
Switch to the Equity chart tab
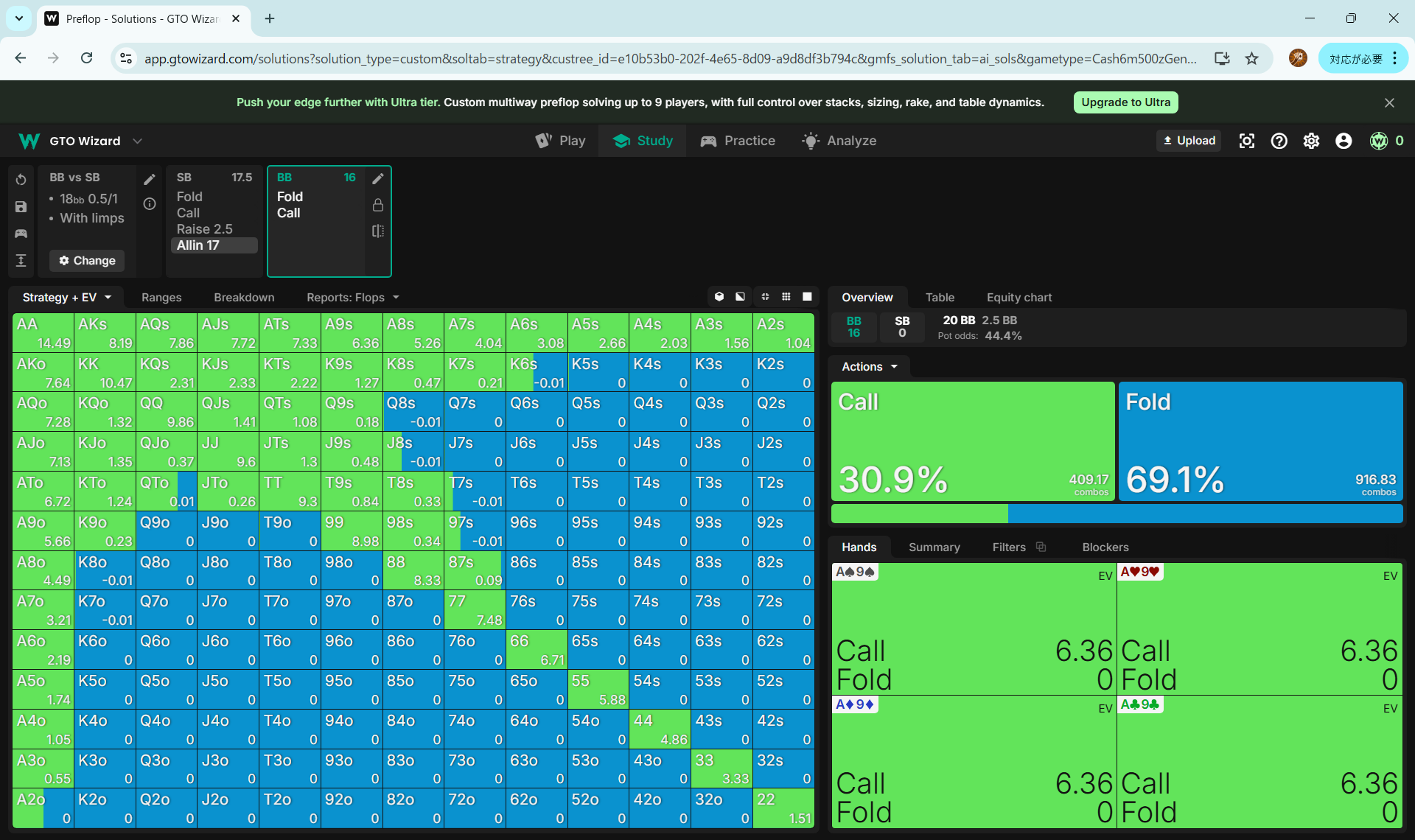point(1019,297)
